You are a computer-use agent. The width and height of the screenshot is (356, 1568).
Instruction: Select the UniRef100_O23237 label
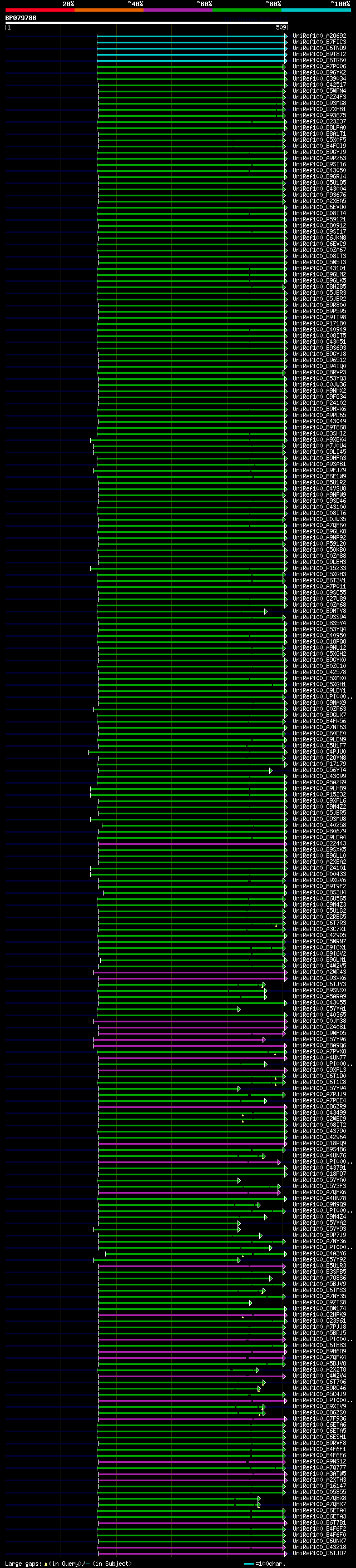coord(319,121)
